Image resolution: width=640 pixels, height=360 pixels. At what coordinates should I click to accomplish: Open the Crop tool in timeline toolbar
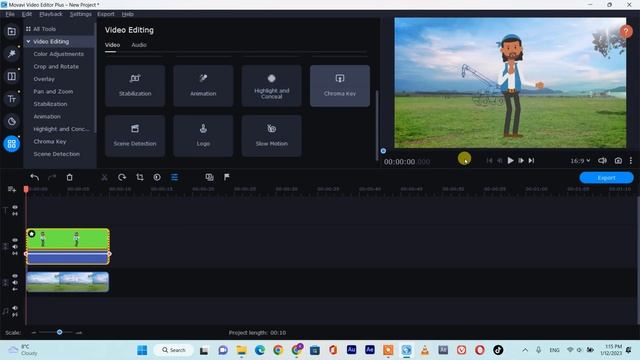pyautogui.click(x=140, y=177)
